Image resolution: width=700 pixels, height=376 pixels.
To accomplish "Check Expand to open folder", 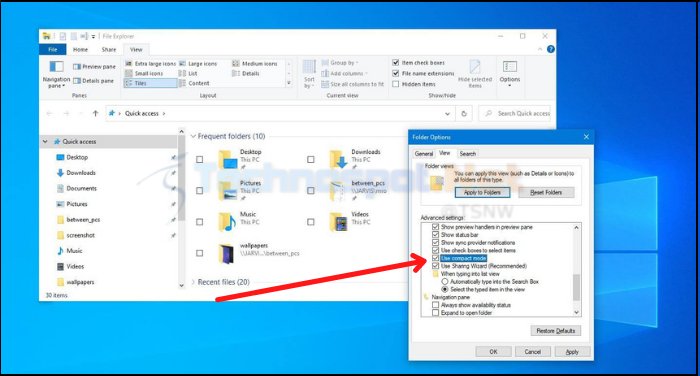I will coord(435,313).
